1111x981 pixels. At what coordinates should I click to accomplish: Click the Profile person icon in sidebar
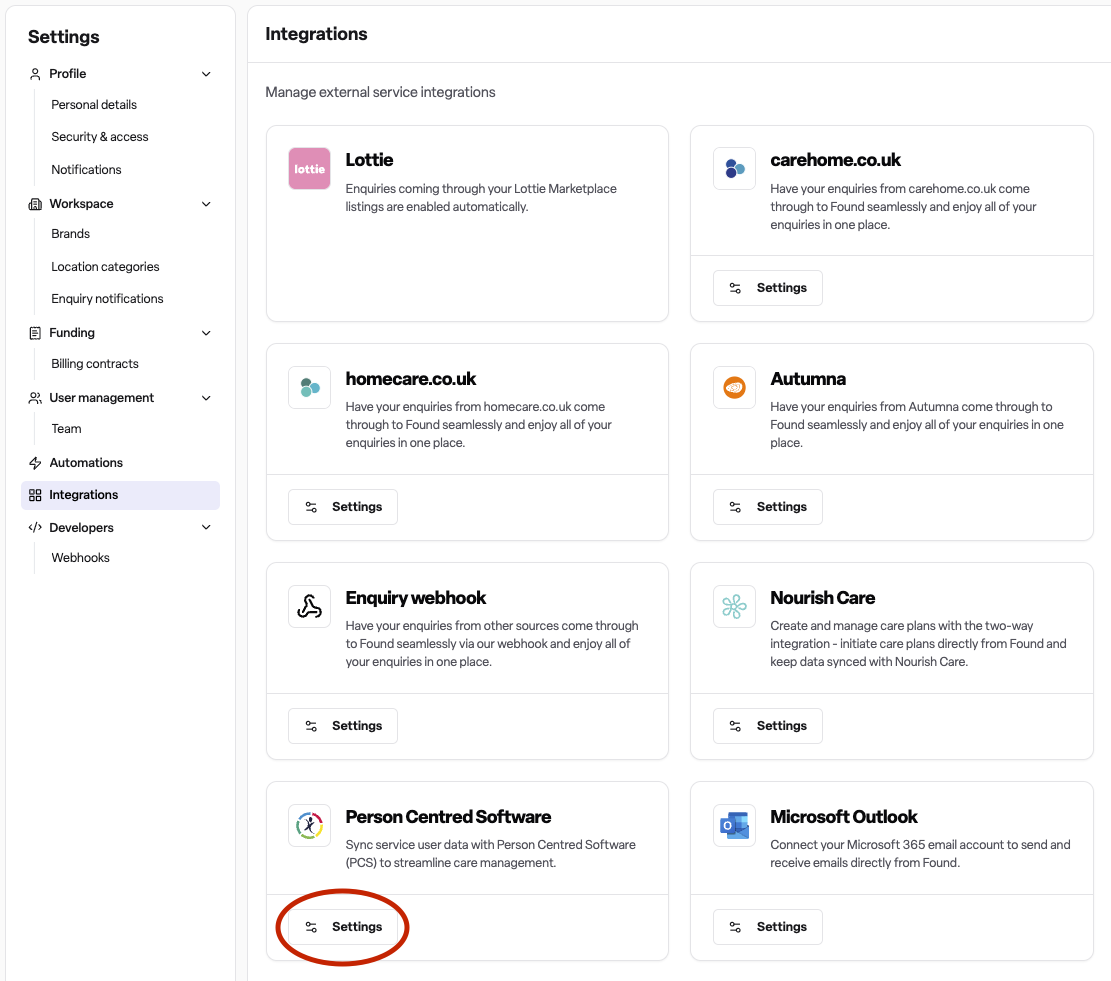coord(35,74)
